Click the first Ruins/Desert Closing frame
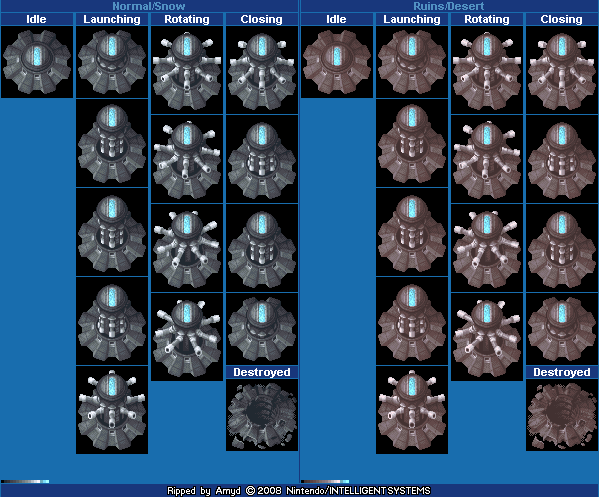This screenshot has height=497, width=599. 562,70
